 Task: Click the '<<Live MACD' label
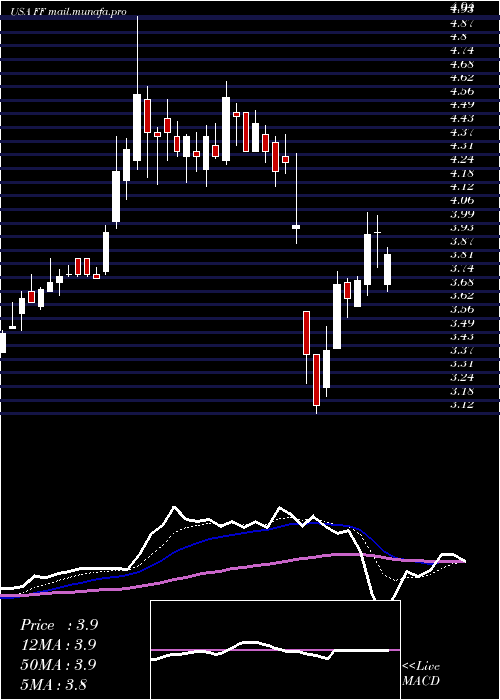[421, 674]
